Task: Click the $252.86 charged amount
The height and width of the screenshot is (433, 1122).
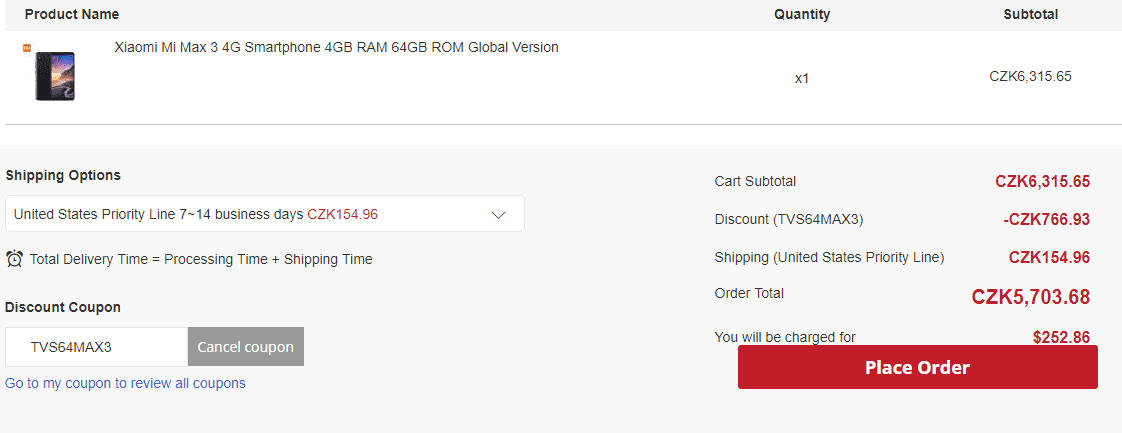Action: tap(1061, 337)
